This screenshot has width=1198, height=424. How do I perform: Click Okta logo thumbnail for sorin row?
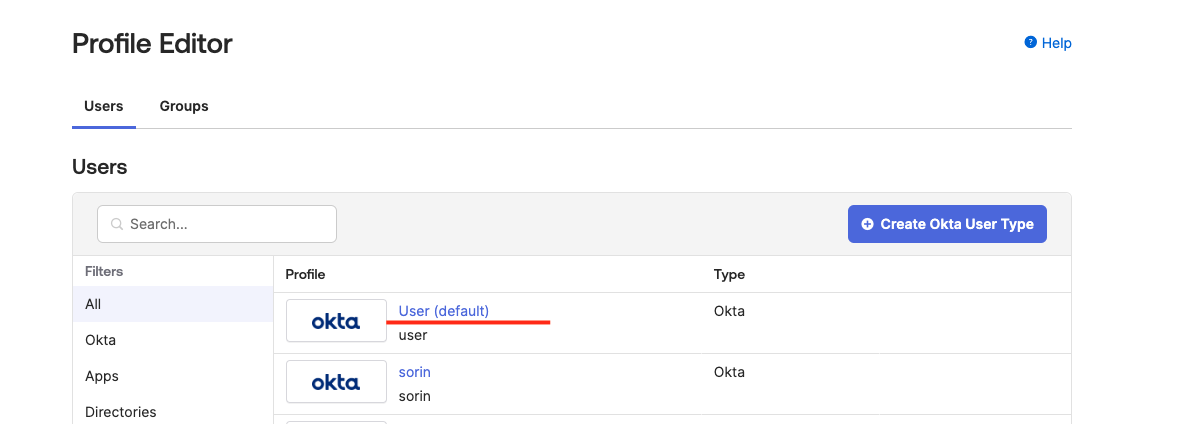[336, 382]
